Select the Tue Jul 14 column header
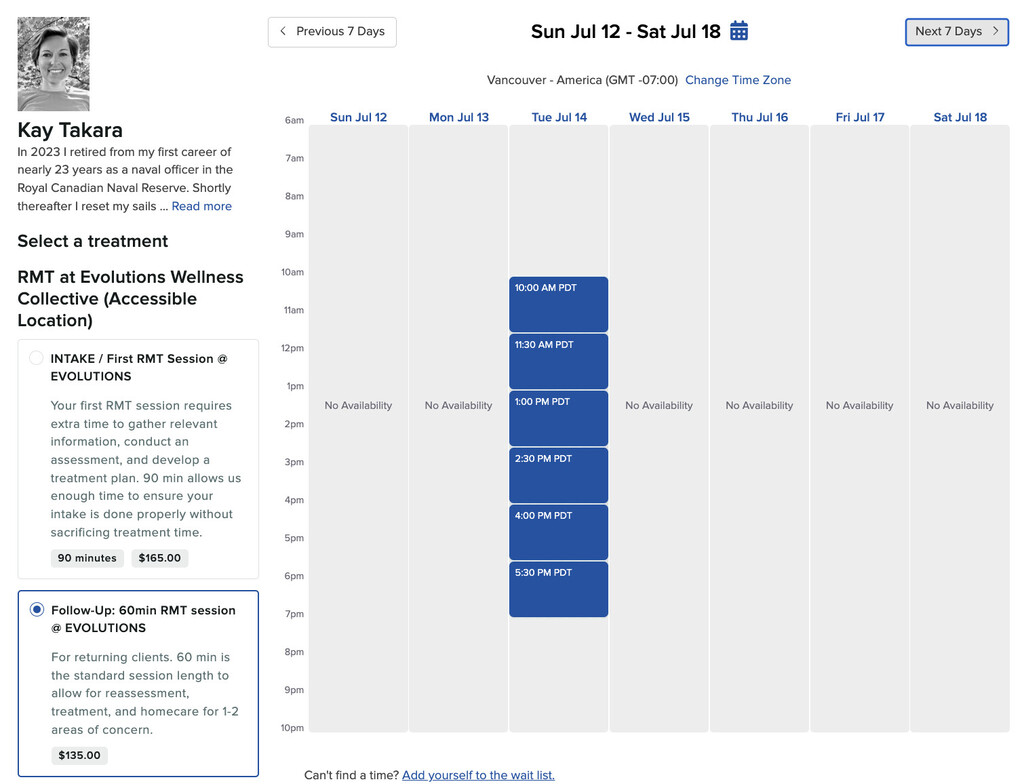 point(559,117)
